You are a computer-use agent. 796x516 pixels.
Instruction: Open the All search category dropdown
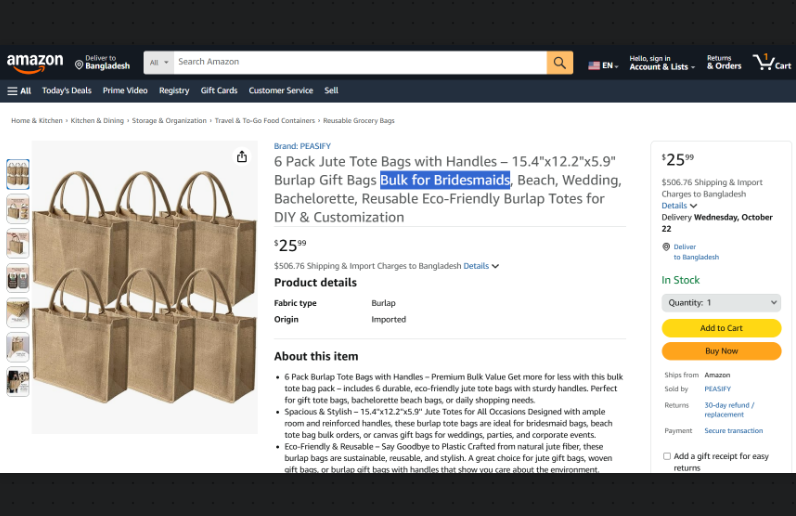coord(159,62)
